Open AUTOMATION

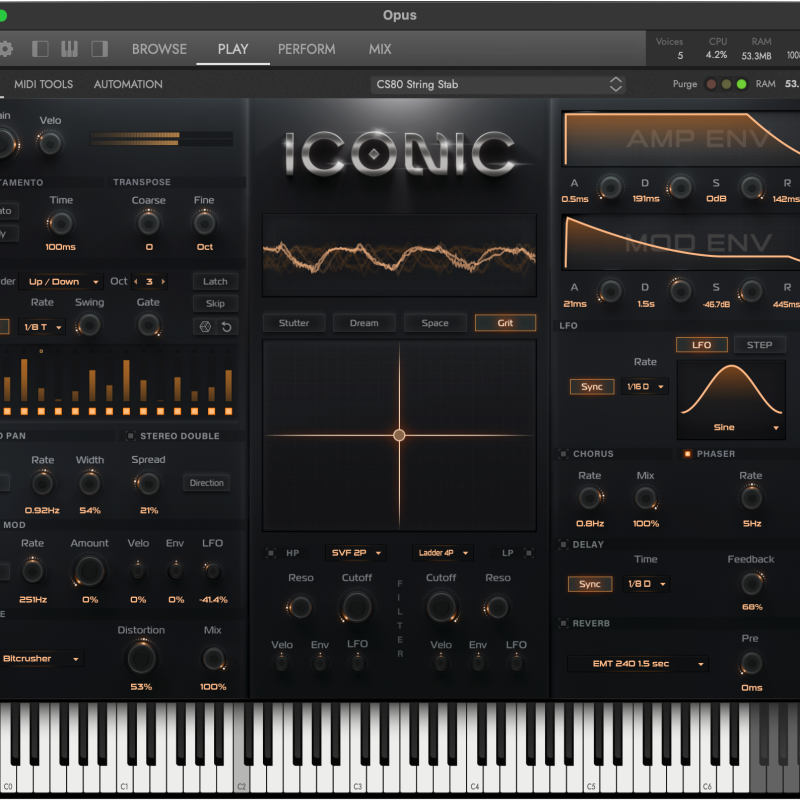coord(128,84)
